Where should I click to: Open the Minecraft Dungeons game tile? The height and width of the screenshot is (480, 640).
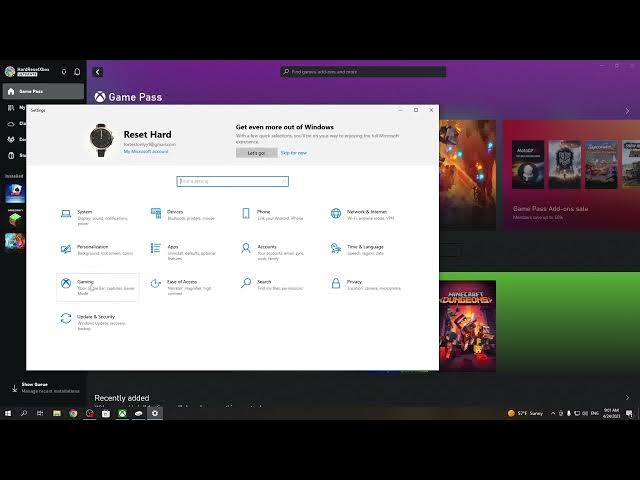tap(468, 326)
